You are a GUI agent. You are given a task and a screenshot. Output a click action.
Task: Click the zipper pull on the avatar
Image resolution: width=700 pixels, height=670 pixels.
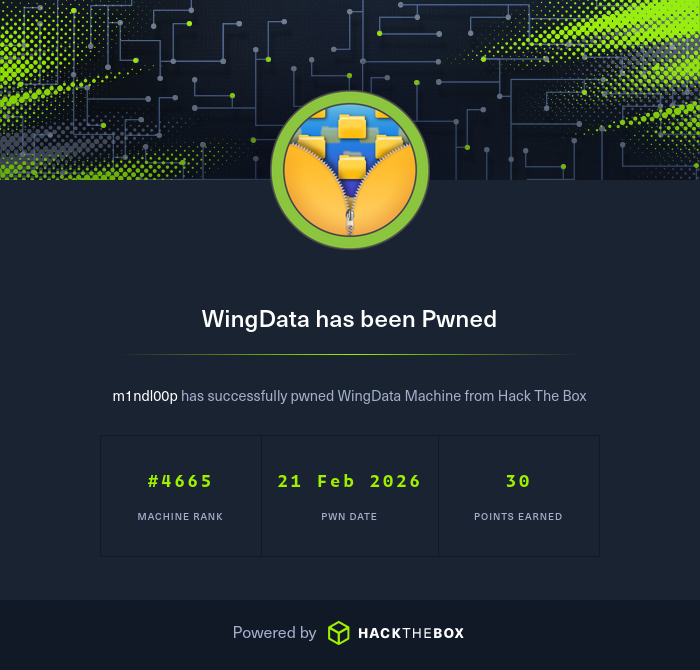click(350, 221)
